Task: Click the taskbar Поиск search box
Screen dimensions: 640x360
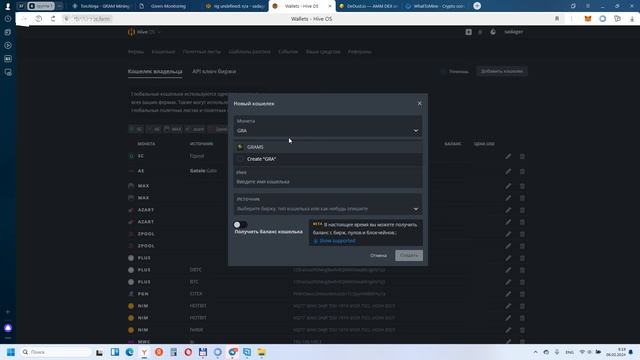Action: [56, 352]
